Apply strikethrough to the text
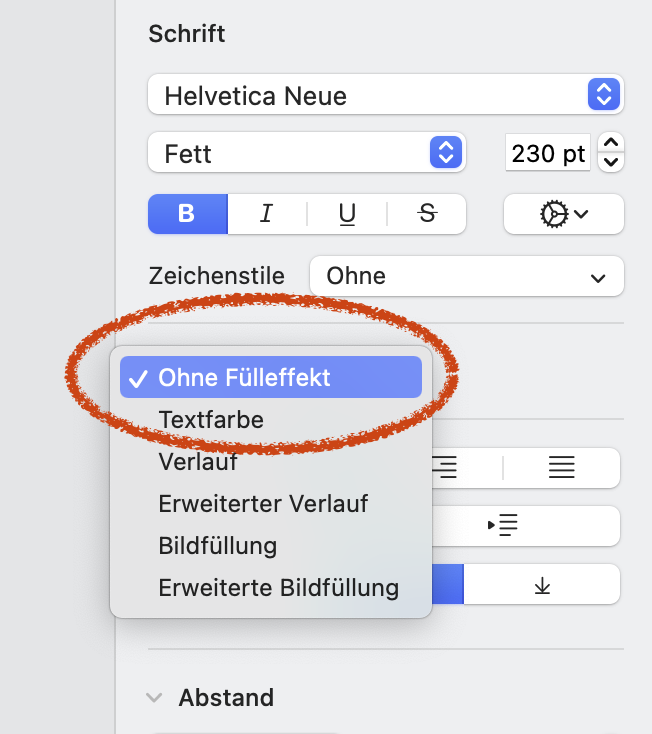This screenshot has width=652, height=734. point(427,213)
